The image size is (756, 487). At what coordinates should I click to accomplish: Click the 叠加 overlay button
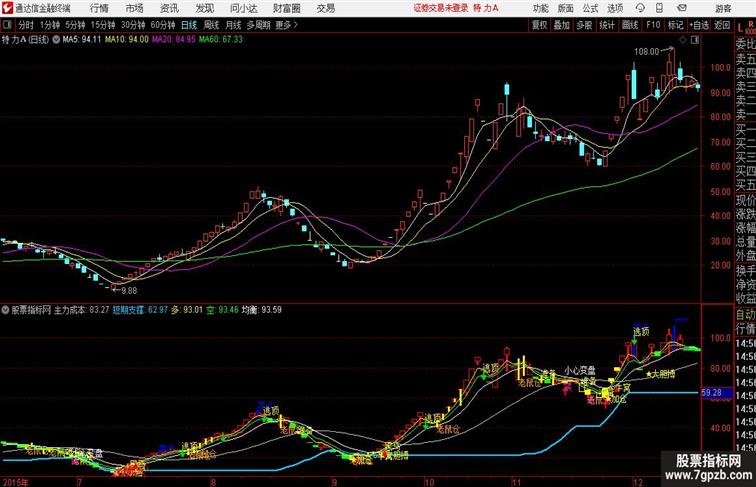pos(562,25)
